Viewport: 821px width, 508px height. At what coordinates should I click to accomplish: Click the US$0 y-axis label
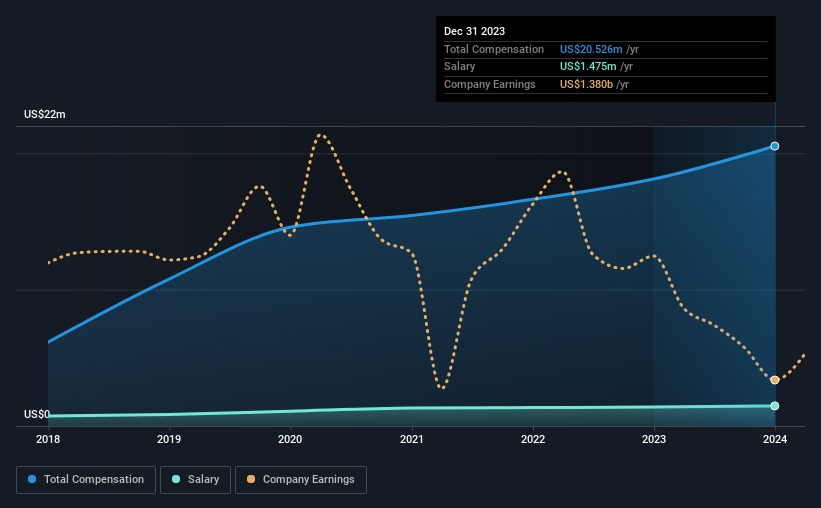pyautogui.click(x=37, y=414)
